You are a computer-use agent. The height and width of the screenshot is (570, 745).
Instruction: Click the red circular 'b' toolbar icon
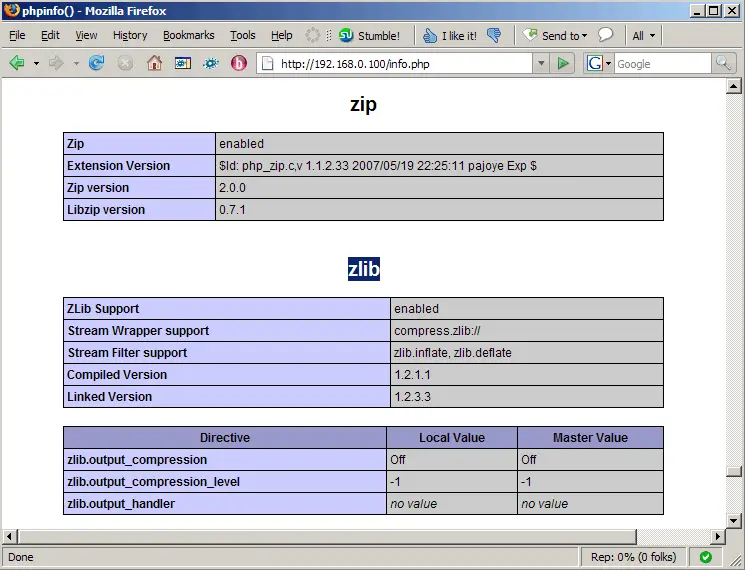(x=239, y=63)
